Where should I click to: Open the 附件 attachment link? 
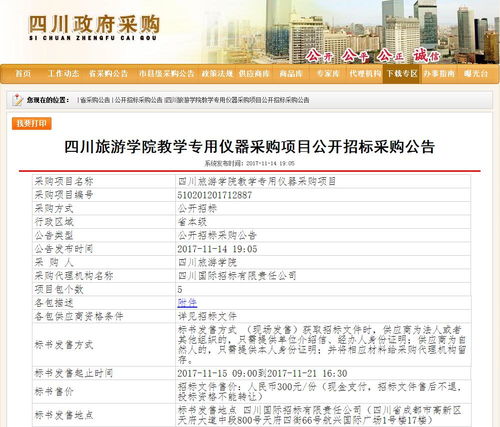pyautogui.click(x=187, y=303)
